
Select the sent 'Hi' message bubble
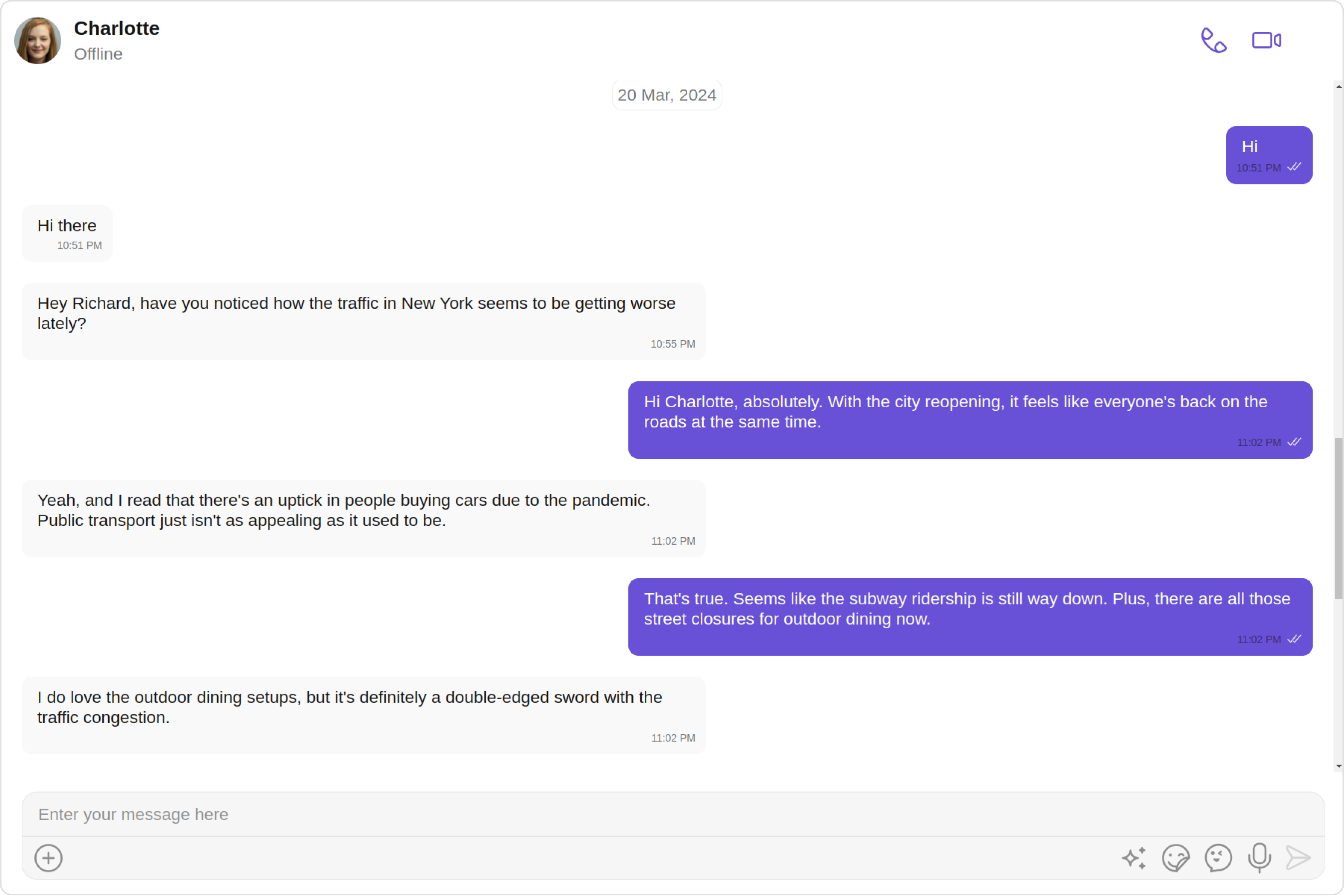(1269, 155)
